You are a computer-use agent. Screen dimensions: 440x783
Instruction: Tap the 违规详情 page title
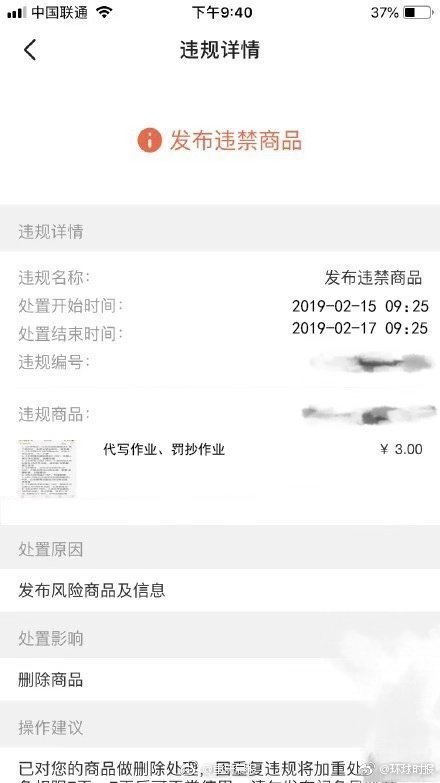tap(220, 50)
